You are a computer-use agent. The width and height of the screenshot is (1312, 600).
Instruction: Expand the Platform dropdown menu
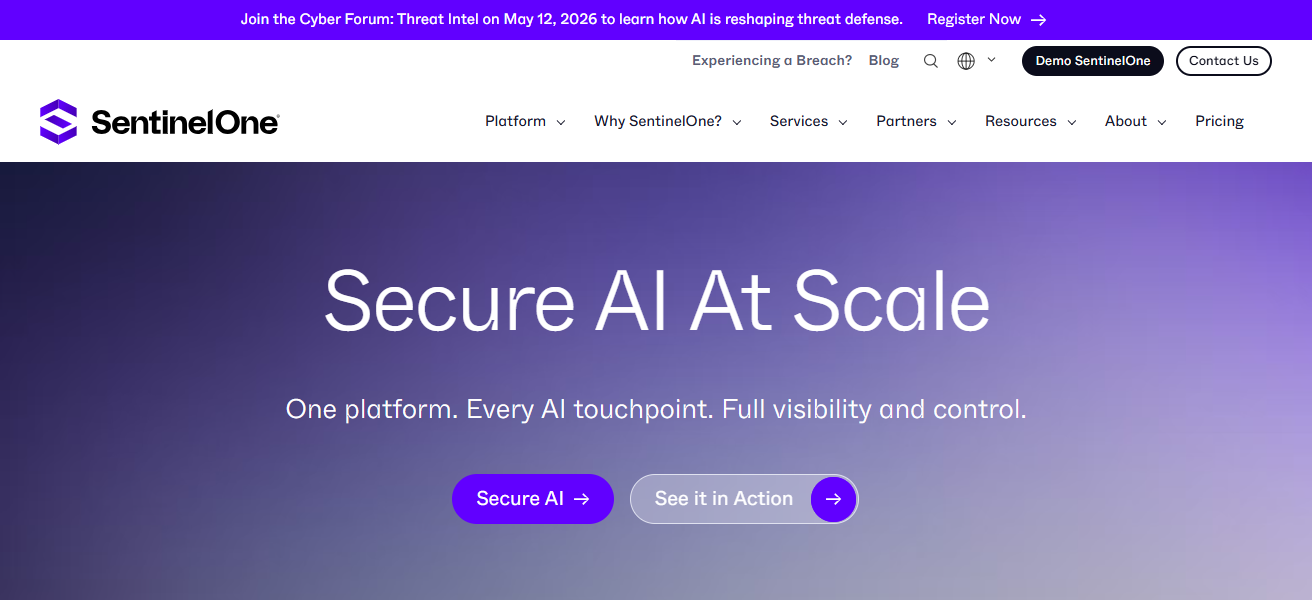pyautogui.click(x=516, y=121)
